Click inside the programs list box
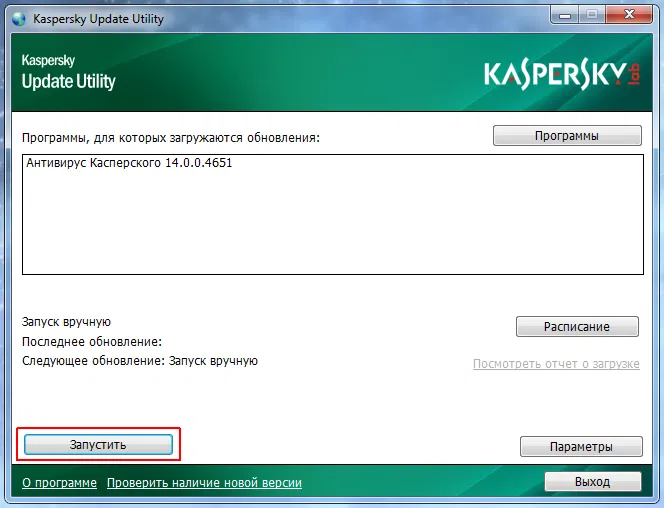The image size is (664, 508). [333, 215]
